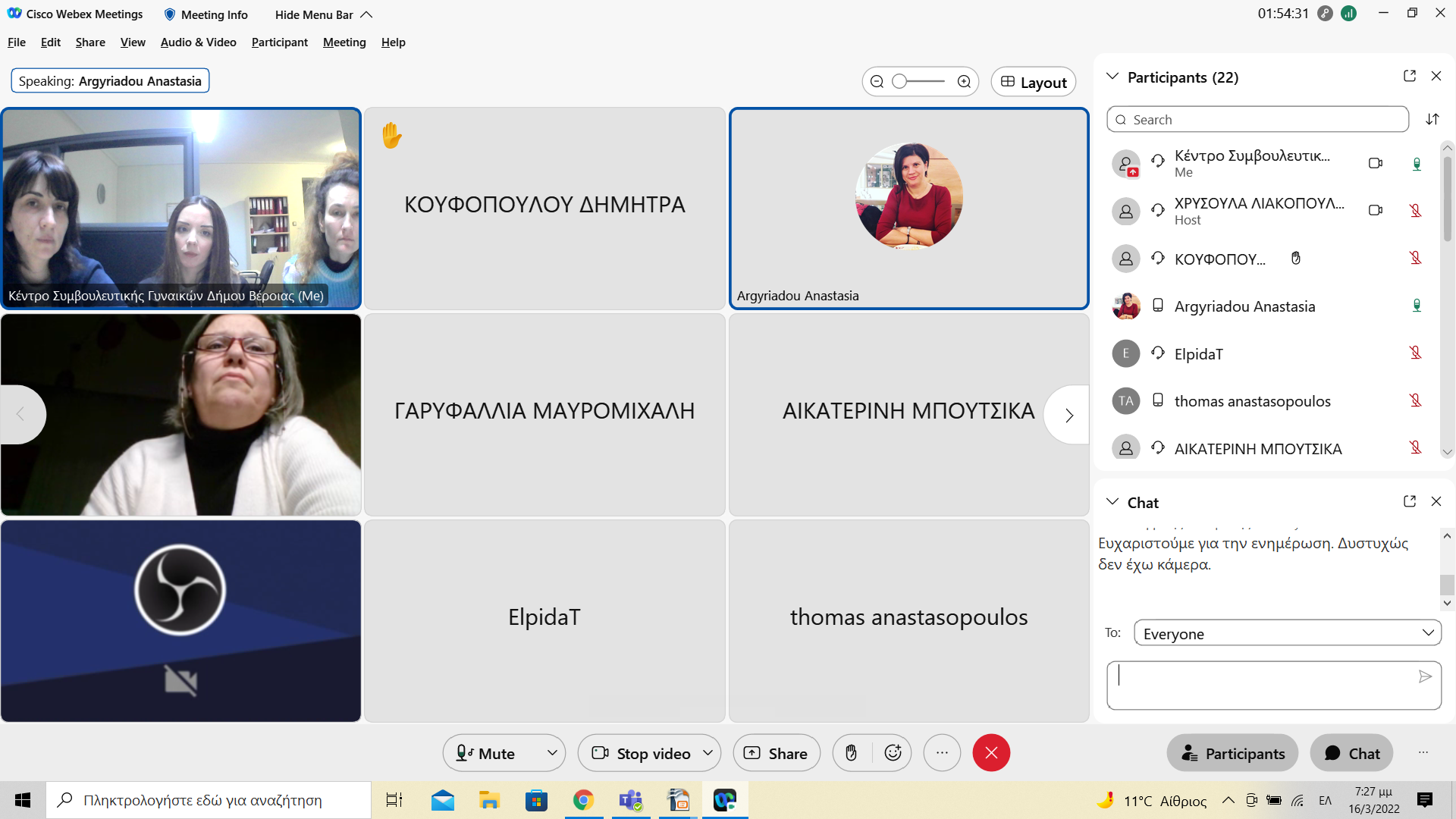Go to next page of video grid

[1068, 415]
